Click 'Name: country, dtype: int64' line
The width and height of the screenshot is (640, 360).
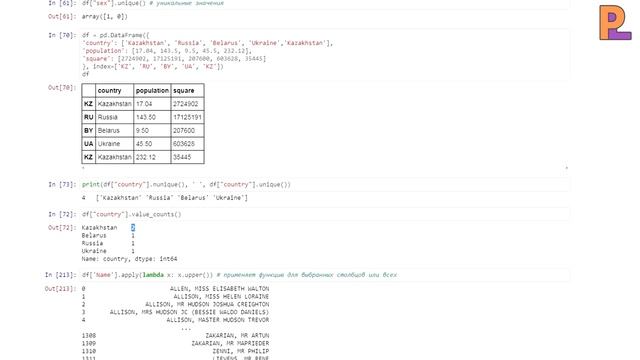click(129, 259)
